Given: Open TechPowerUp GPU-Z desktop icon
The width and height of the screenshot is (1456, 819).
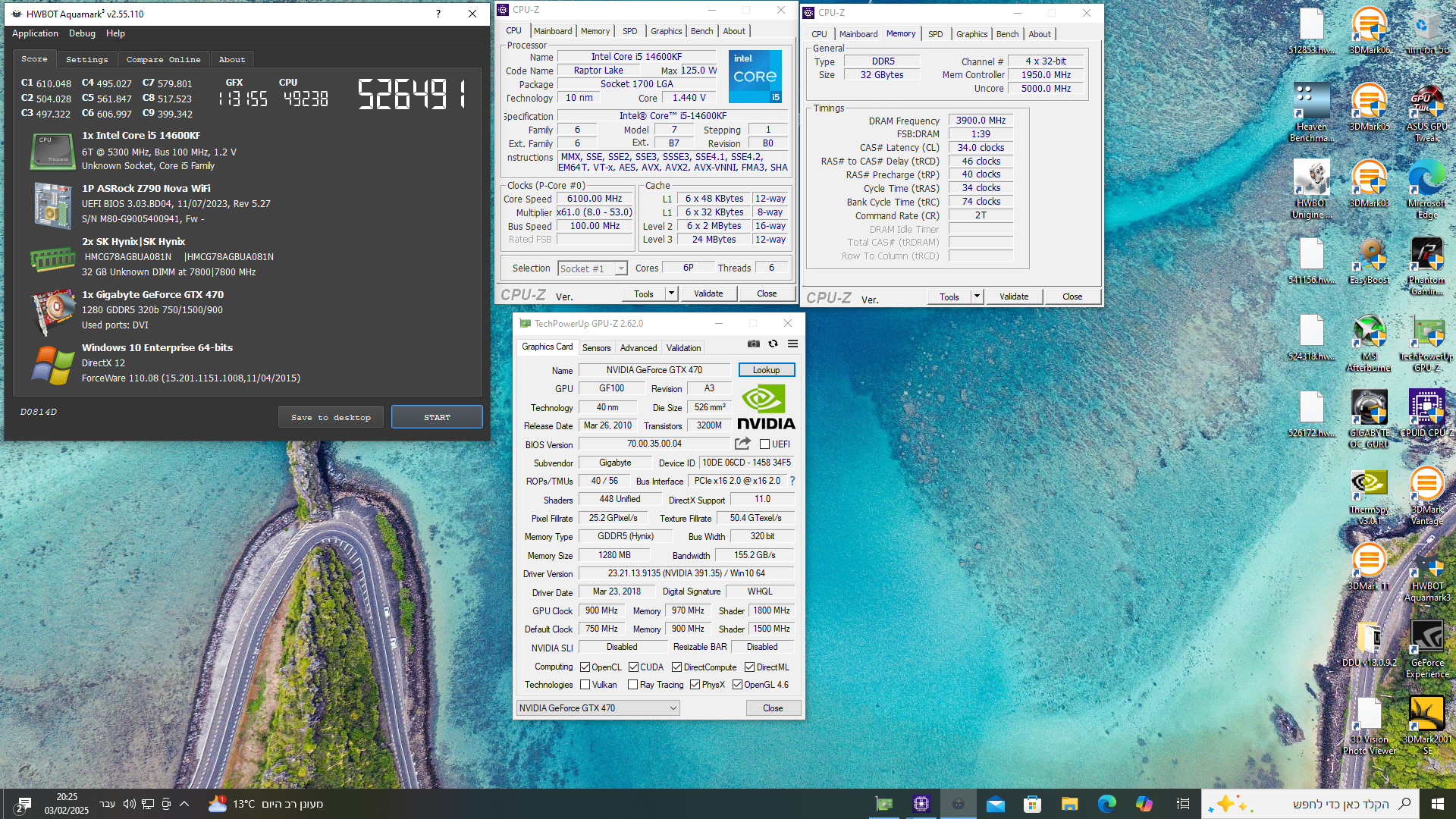Looking at the screenshot, I should (1426, 342).
